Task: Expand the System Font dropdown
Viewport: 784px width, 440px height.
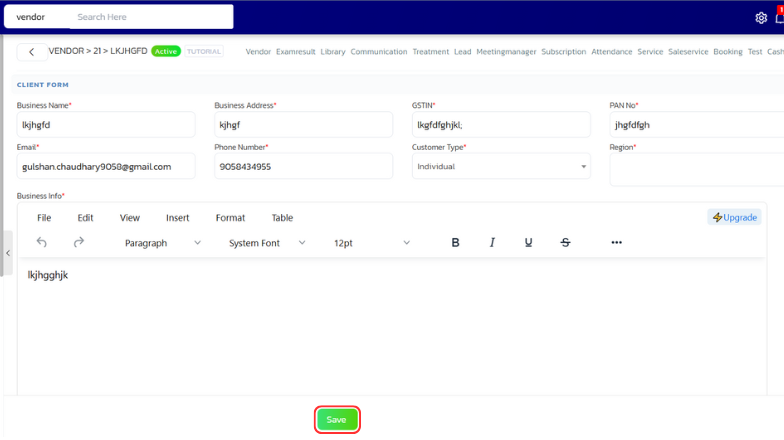Action: click(267, 243)
